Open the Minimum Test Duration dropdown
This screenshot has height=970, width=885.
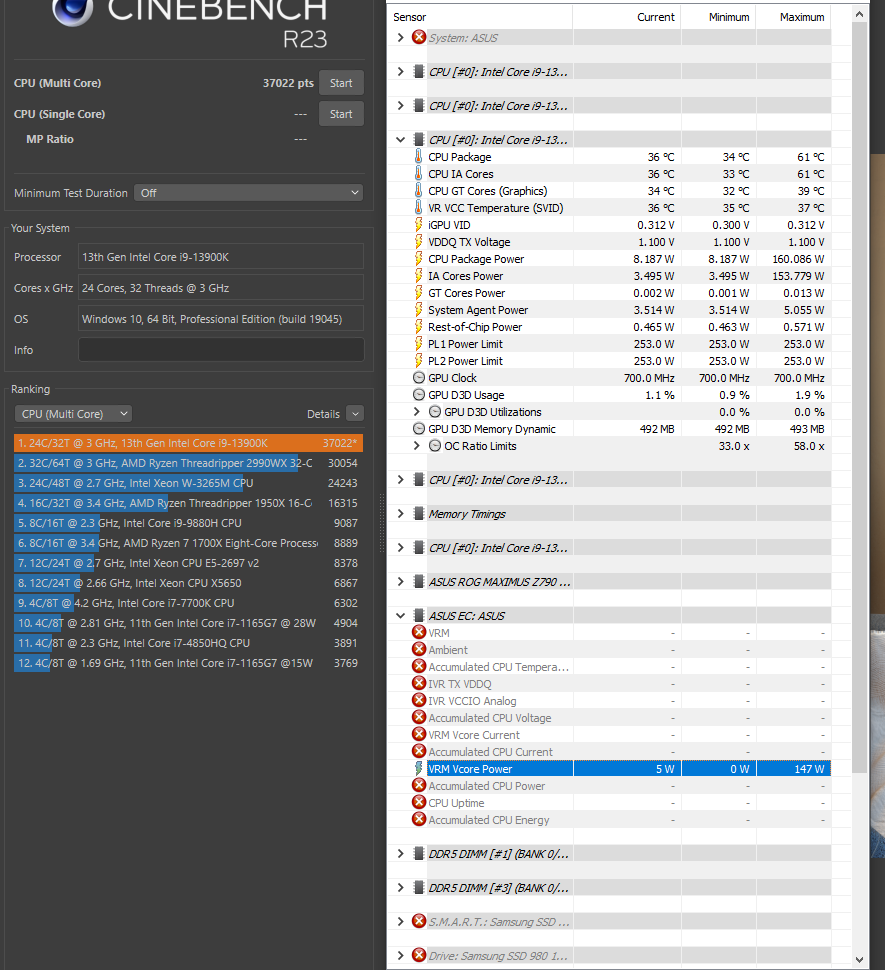pos(249,193)
